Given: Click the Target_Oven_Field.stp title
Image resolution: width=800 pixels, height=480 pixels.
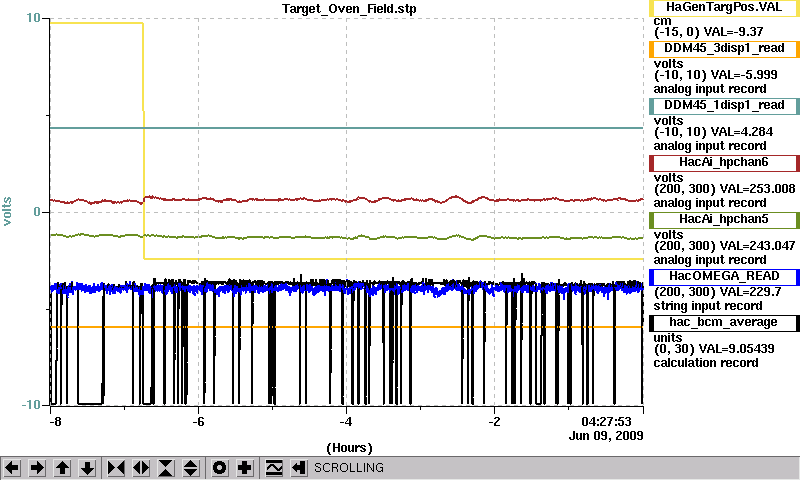Looking at the screenshot, I should pyautogui.click(x=349, y=9).
